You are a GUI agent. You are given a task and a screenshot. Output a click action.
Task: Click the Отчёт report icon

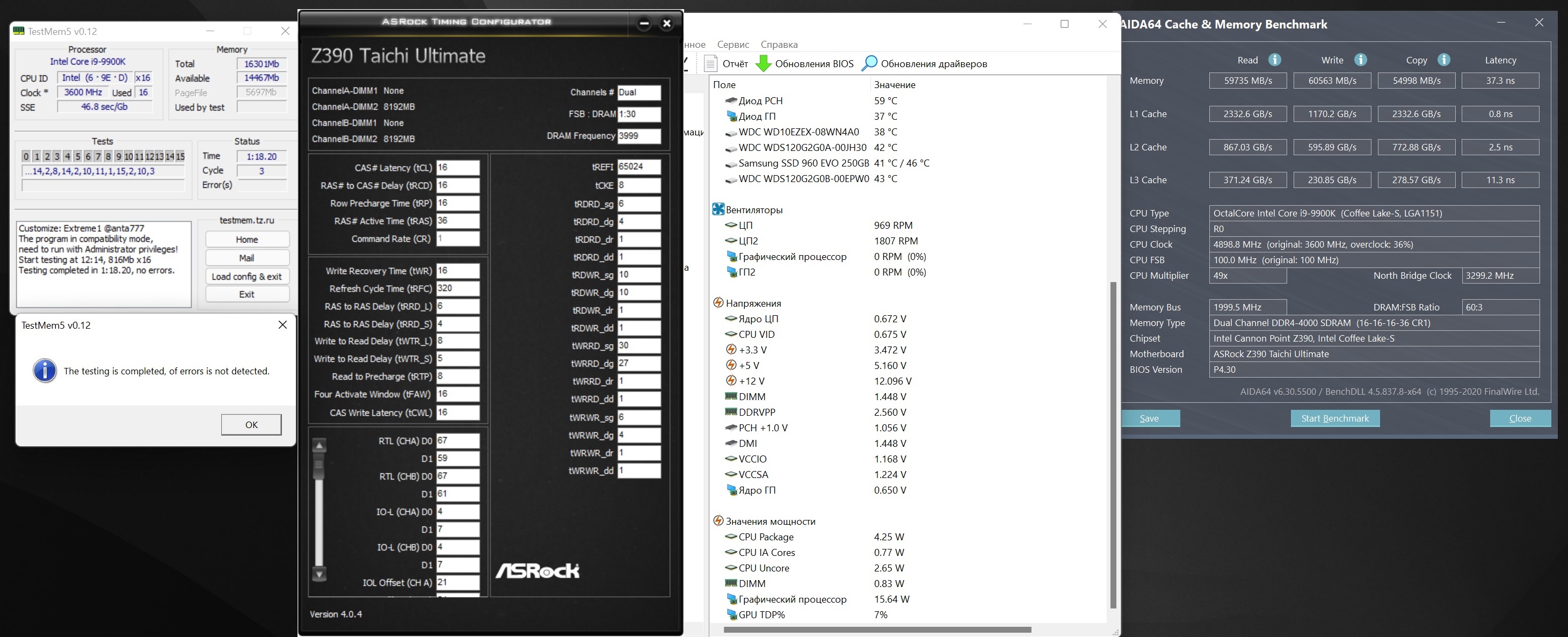tap(710, 63)
